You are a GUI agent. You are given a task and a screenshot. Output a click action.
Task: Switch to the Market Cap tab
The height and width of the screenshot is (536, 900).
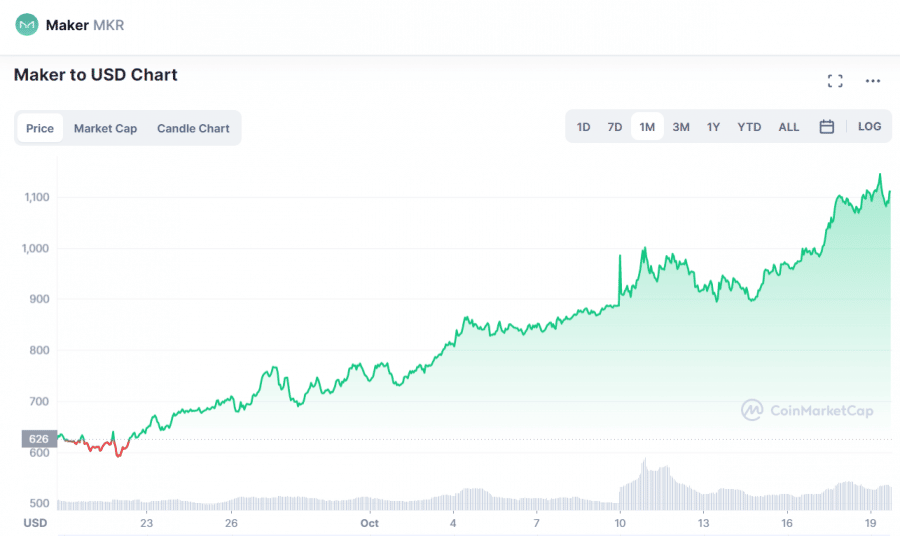click(x=106, y=128)
